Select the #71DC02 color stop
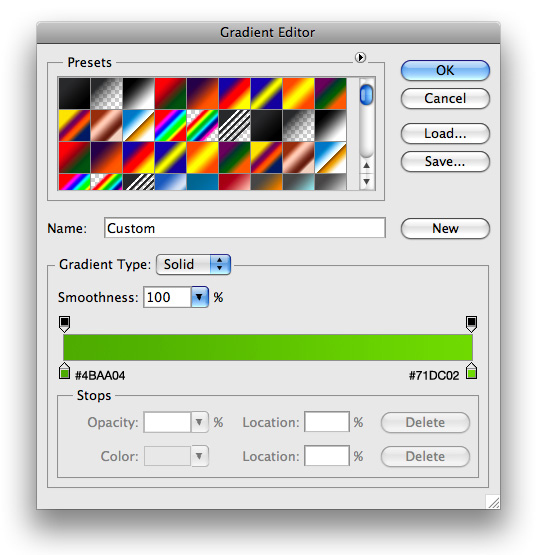536x555 pixels. [471, 371]
